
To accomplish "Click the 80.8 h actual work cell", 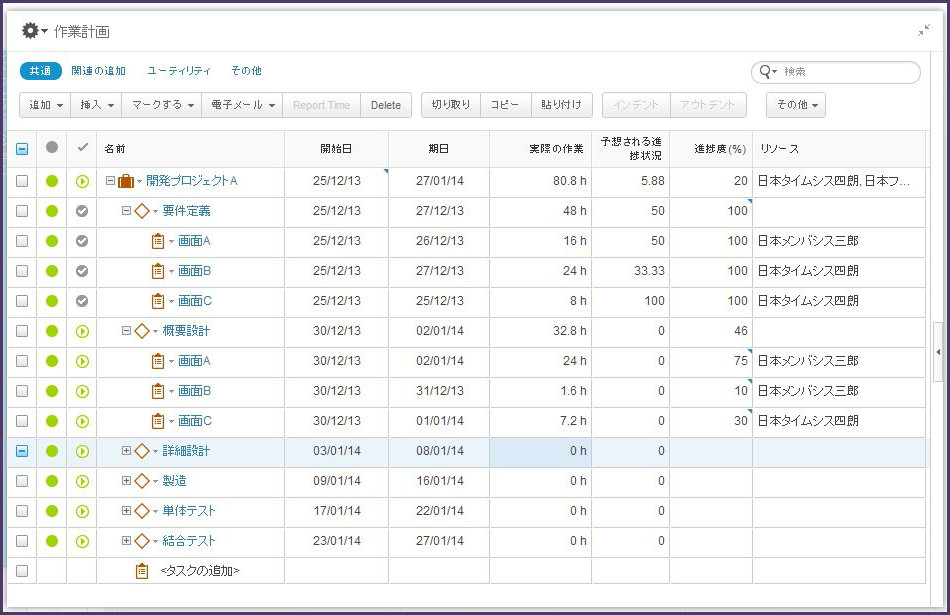I will click(540, 181).
